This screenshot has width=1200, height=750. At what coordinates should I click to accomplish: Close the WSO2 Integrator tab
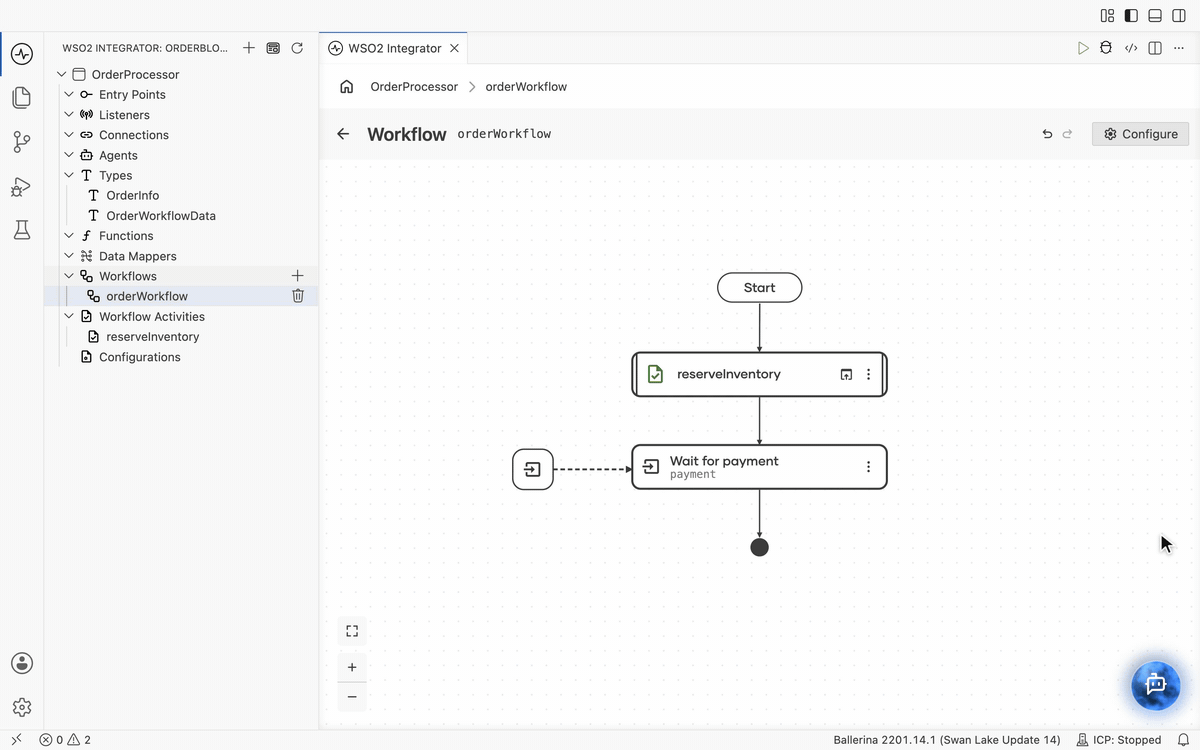454,48
